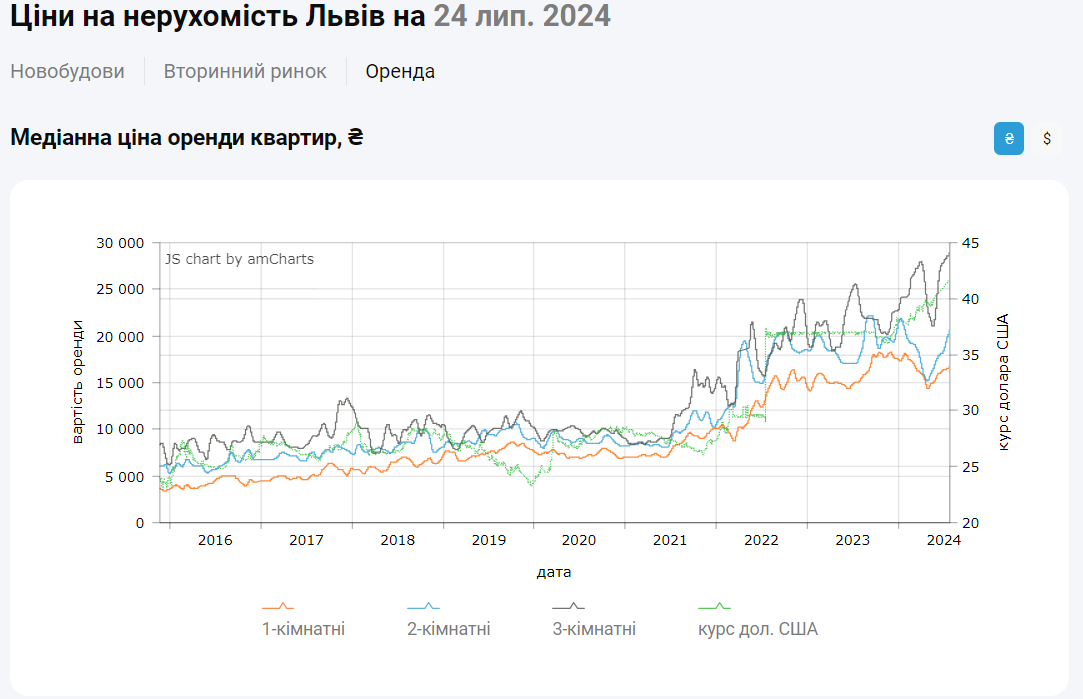Click the blue 2-кімнатні legend marker

point(423,605)
